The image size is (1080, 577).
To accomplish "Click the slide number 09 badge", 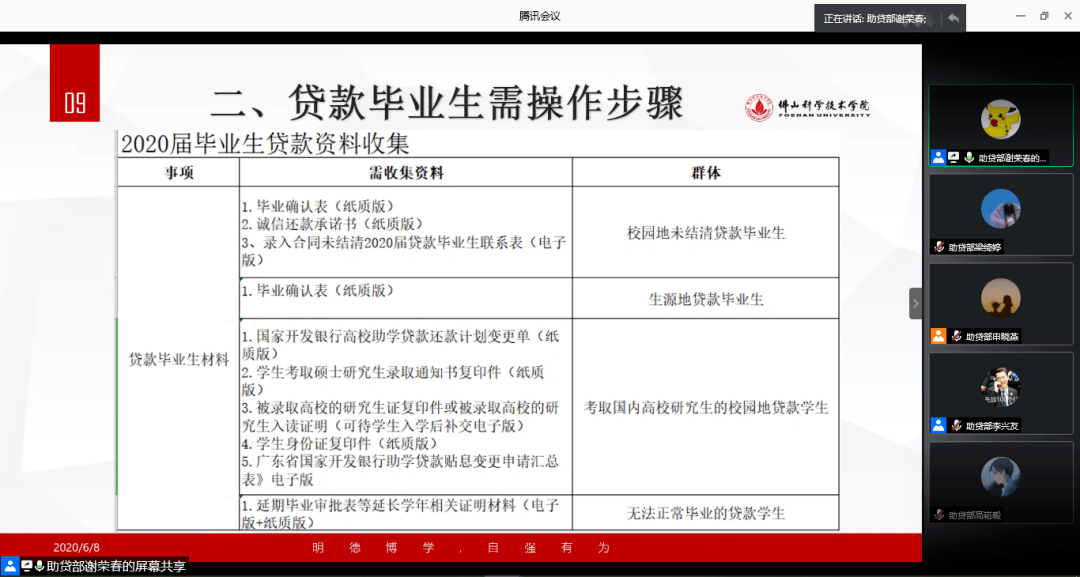I will (x=74, y=83).
